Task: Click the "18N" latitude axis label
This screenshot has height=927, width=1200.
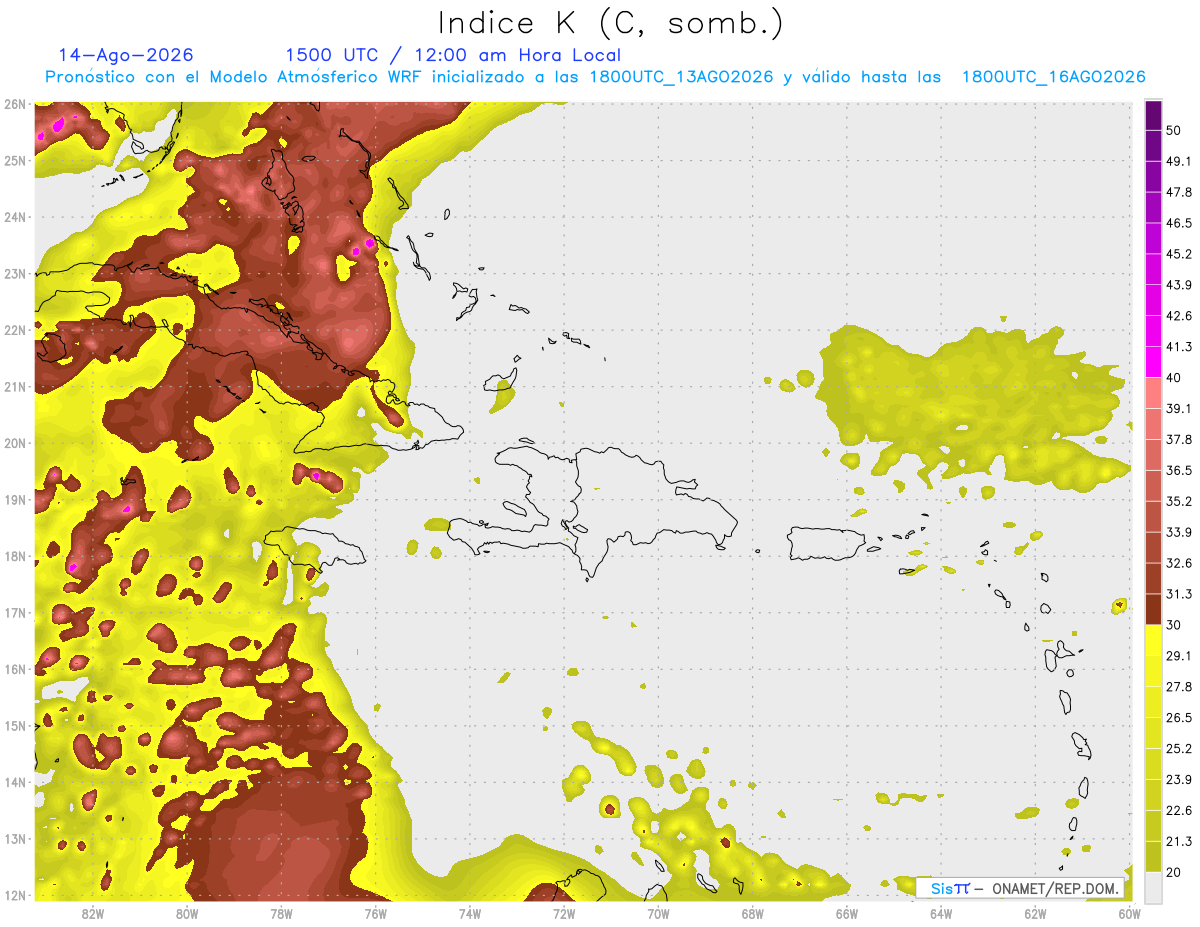Action: [15, 556]
